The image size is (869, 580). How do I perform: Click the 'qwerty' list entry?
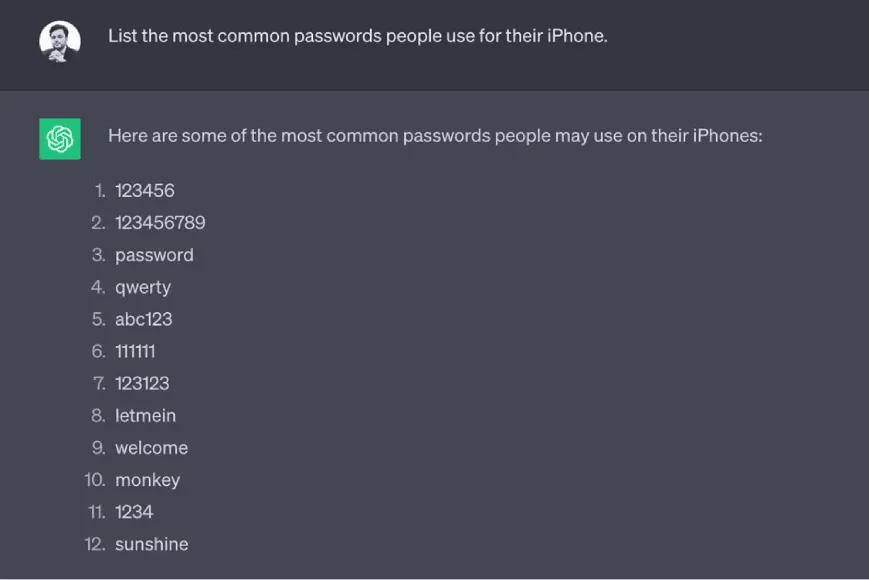pos(143,287)
